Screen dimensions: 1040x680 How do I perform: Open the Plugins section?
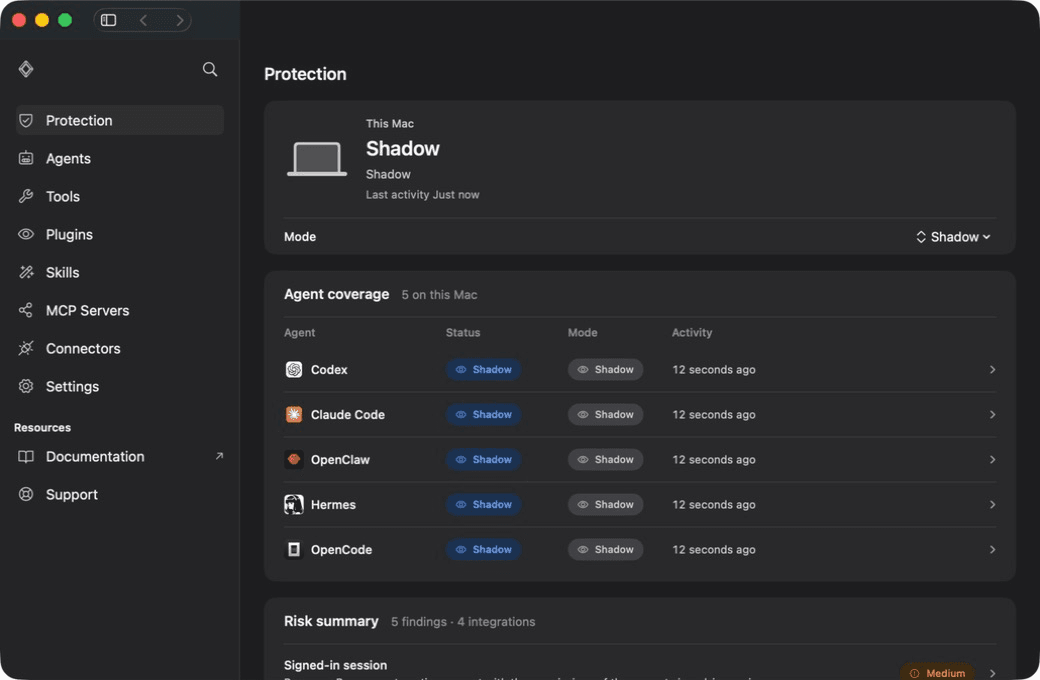click(120, 234)
